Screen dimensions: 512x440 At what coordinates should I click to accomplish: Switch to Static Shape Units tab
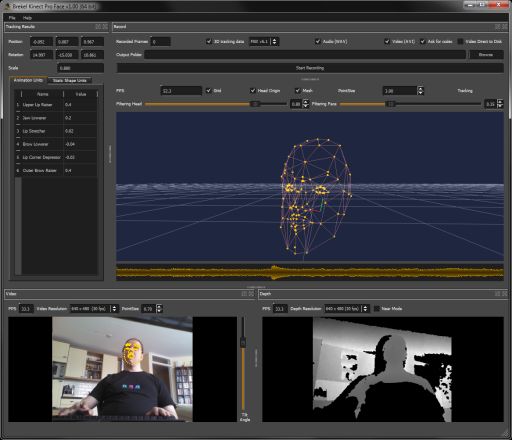(x=69, y=80)
